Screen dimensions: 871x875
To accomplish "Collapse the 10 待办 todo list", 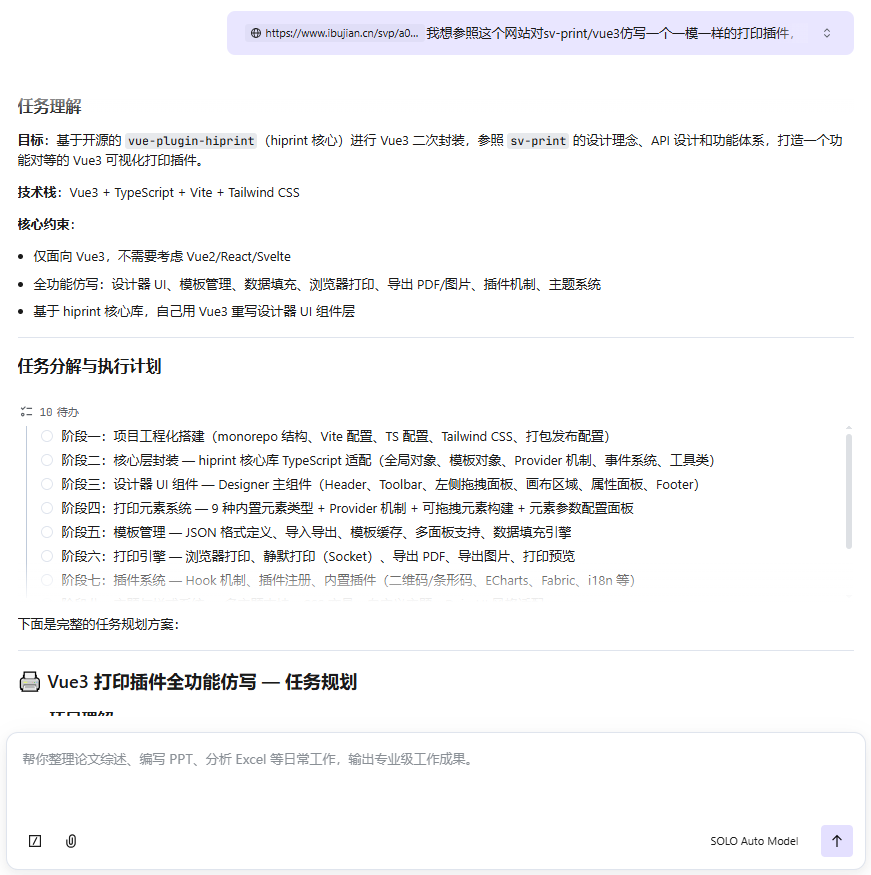I will 58,411.
